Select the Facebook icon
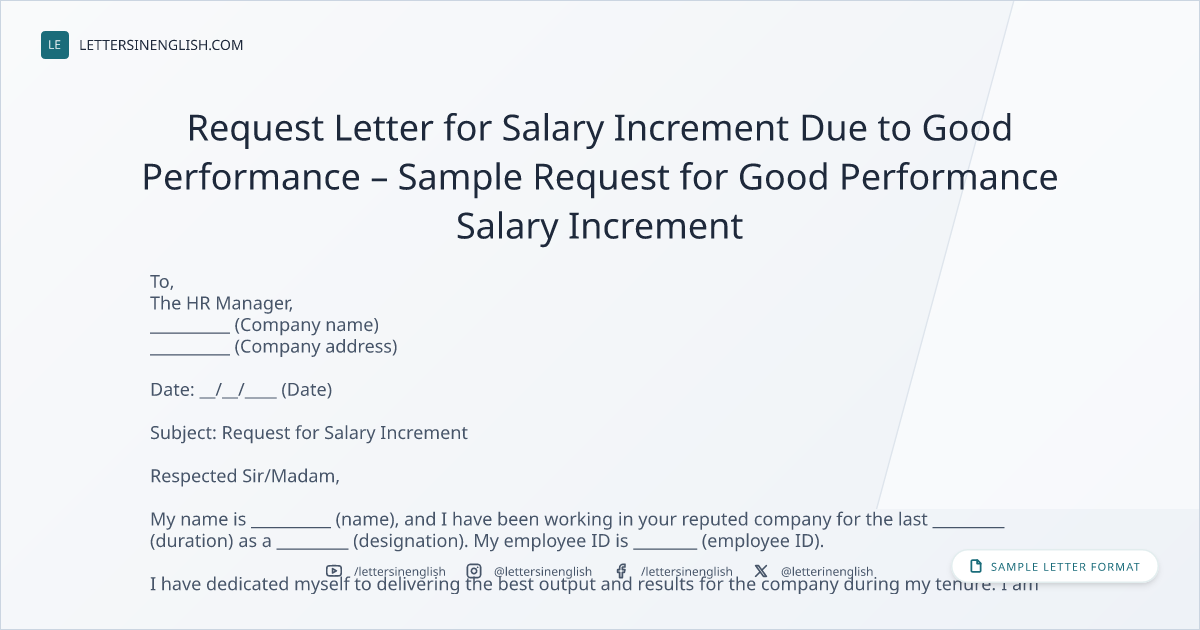The height and width of the screenshot is (630, 1200). point(621,571)
